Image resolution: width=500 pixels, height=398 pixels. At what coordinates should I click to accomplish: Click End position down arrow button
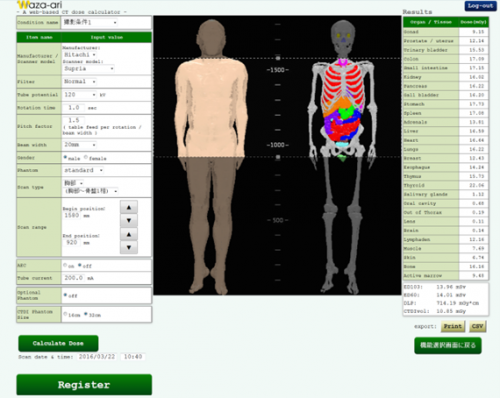point(129,247)
